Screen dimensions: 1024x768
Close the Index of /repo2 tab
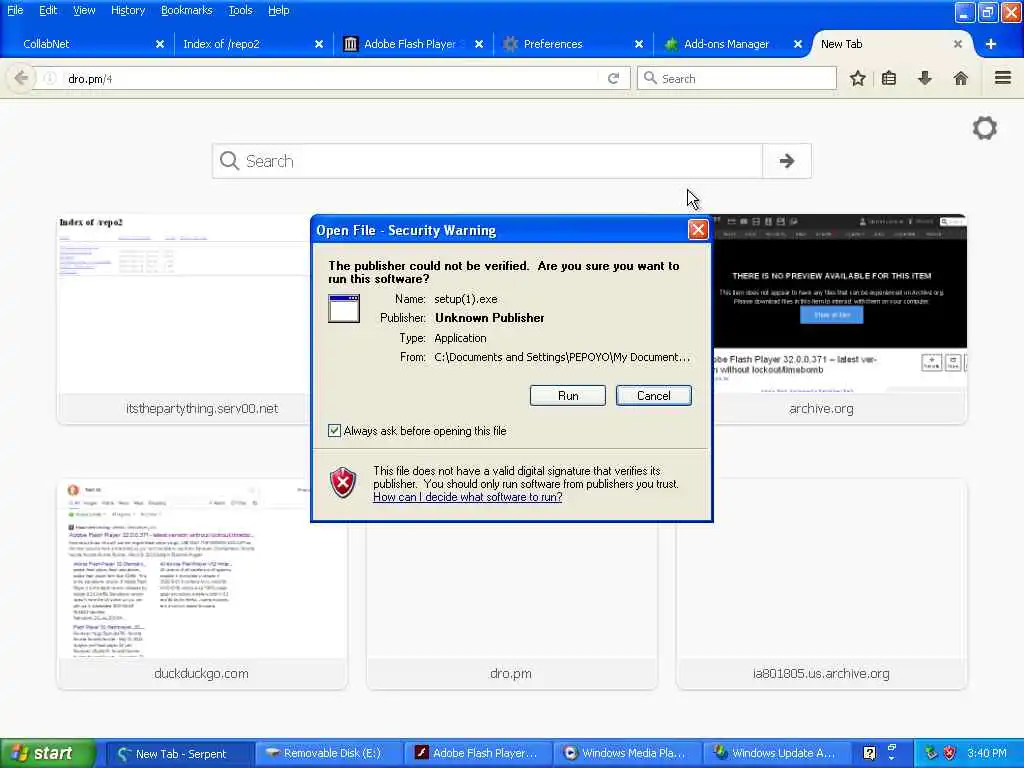tap(319, 44)
